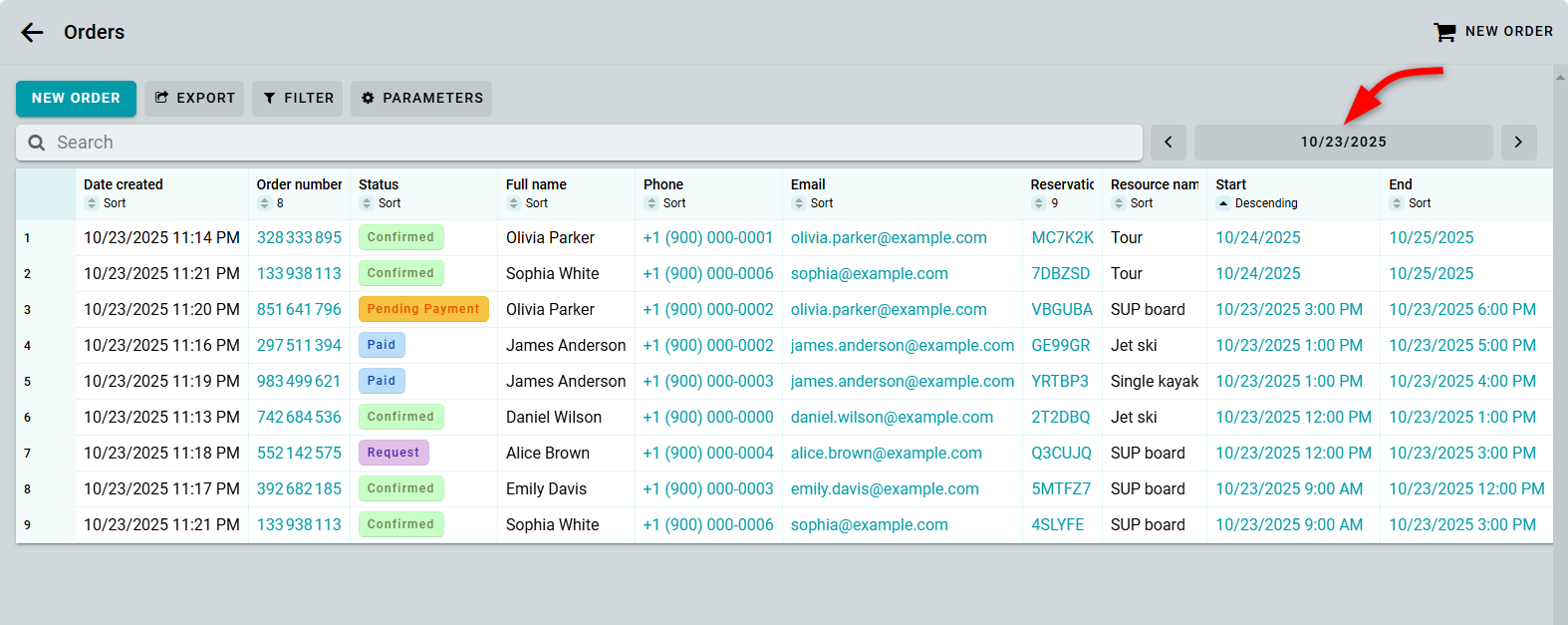Go to previous date with left chevron
This screenshot has height=625, width=1568.
tap(1168, 143)
